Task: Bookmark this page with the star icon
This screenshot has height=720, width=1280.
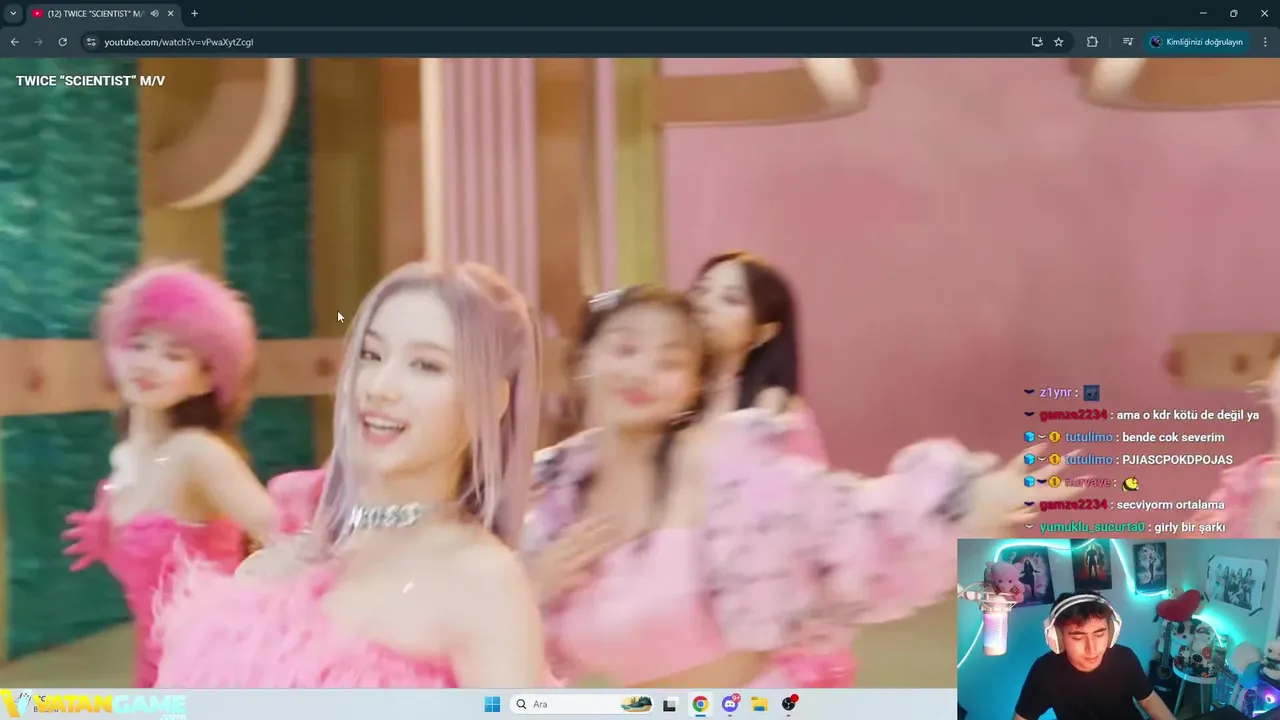Action: pos(1059,42)
